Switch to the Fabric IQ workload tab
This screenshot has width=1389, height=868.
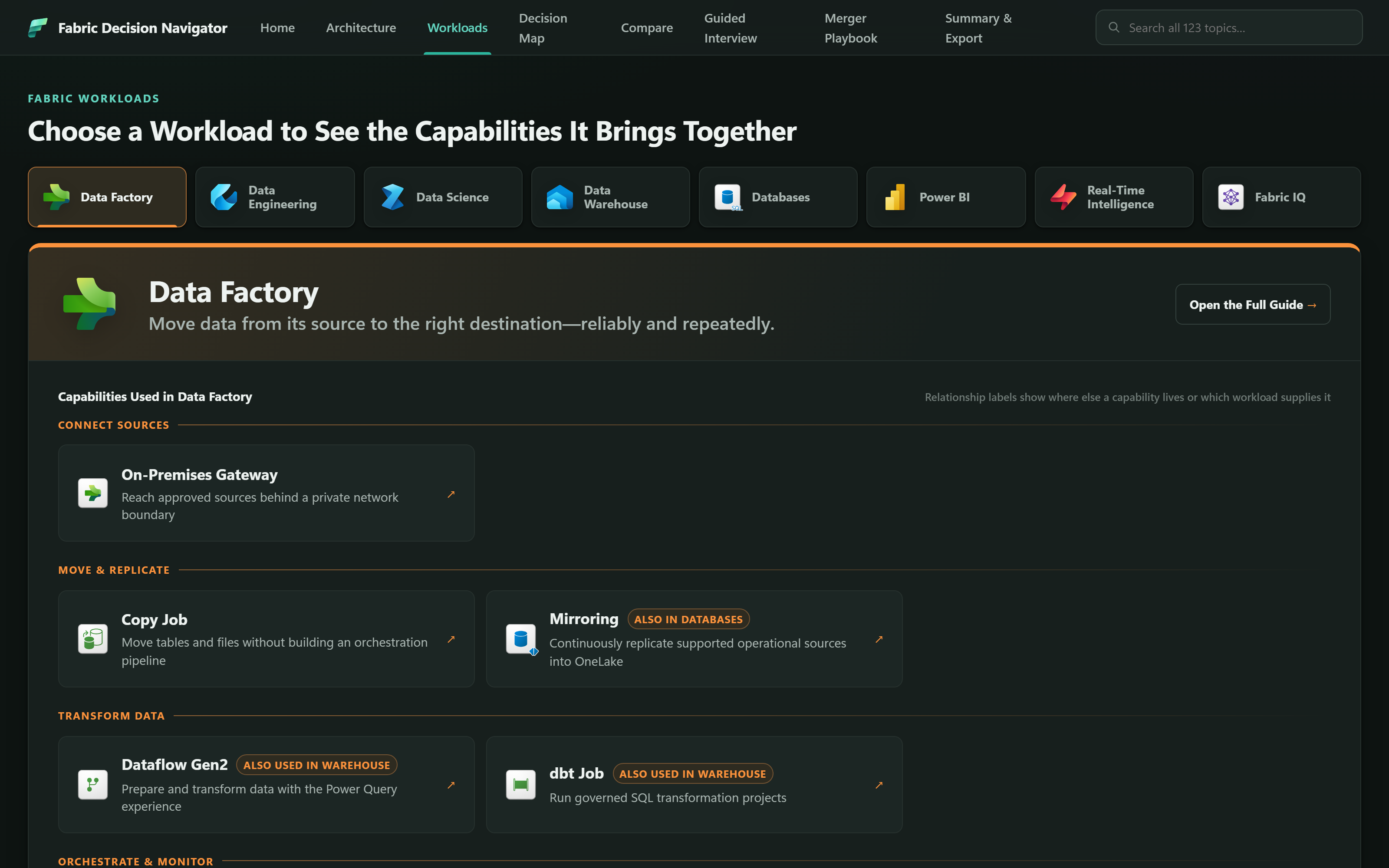pyautogui.click(x=1281, y=197)
